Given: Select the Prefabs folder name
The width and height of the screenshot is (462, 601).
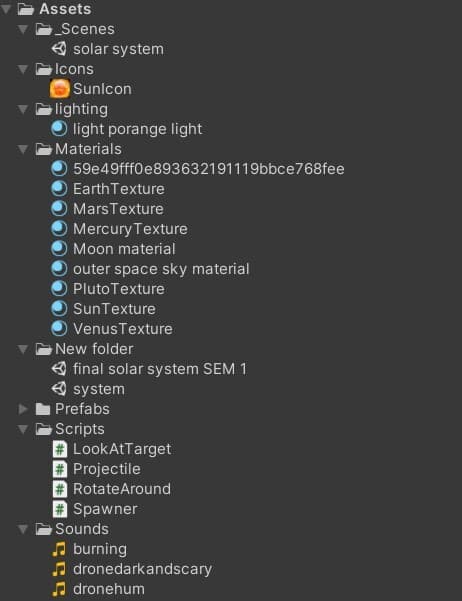Looking at the screenshot, I should 82,409.
